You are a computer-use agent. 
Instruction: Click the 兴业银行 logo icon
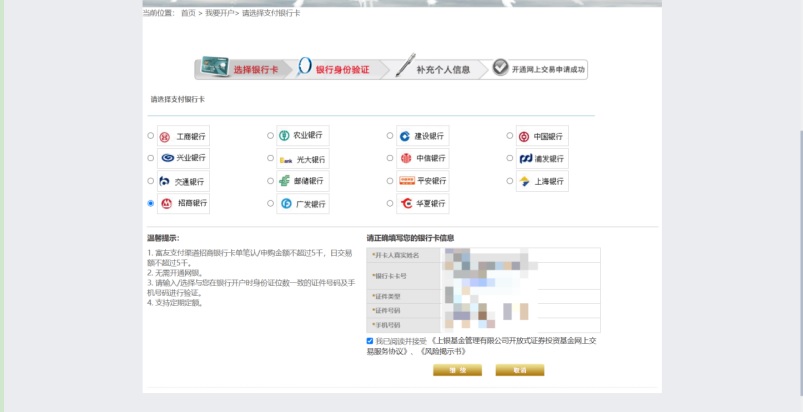166,158
